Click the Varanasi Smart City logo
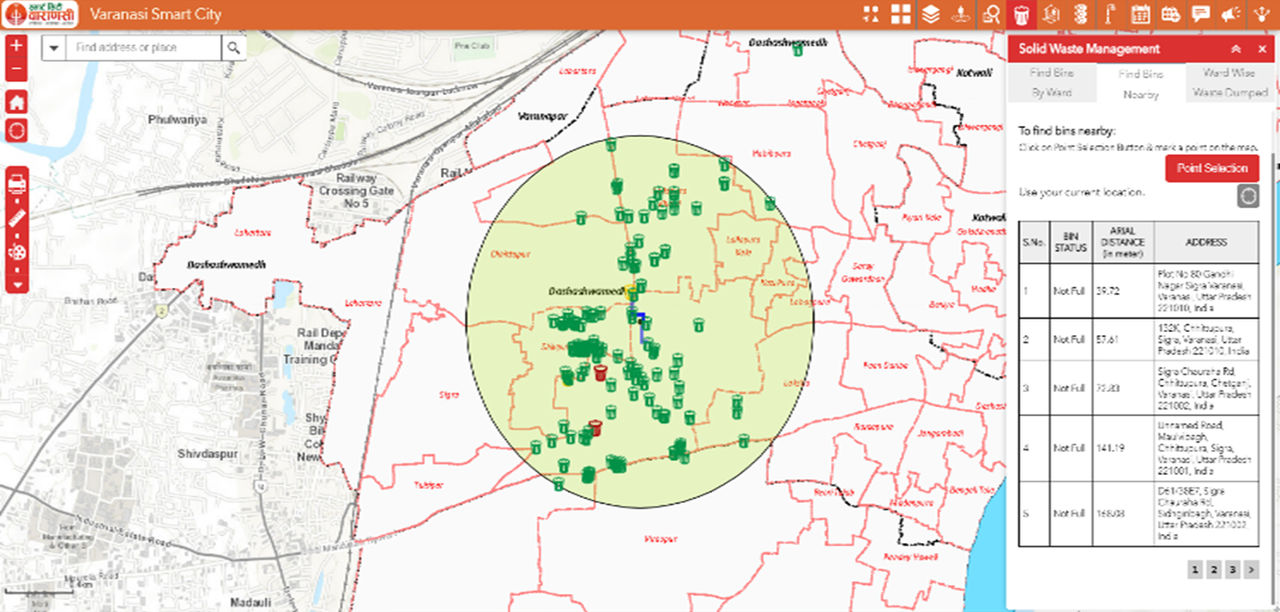 pyautogui.click(x=39, y=15)
